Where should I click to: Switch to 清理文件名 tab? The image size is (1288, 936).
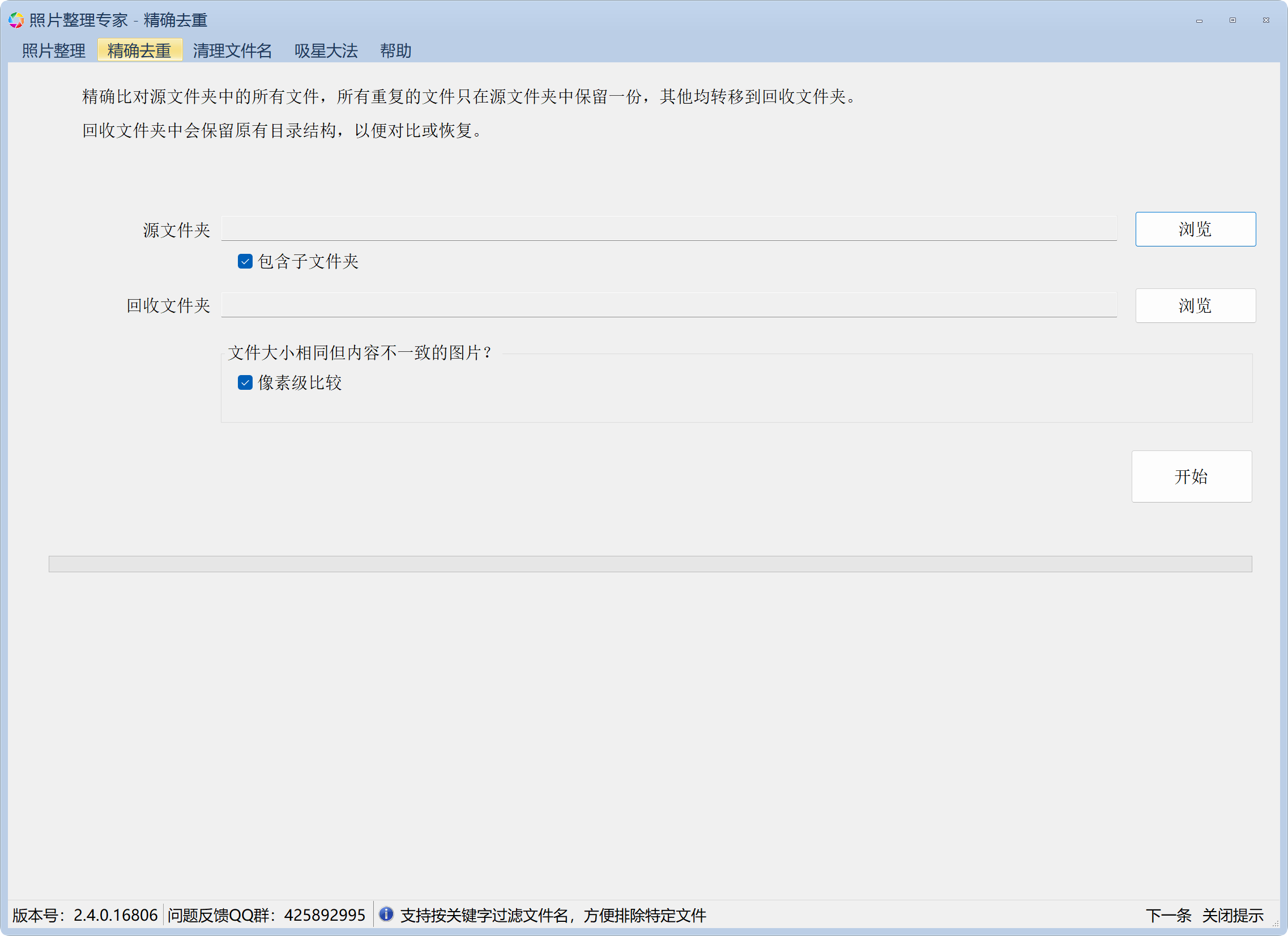pyautogui.click(x=232, y=50)
